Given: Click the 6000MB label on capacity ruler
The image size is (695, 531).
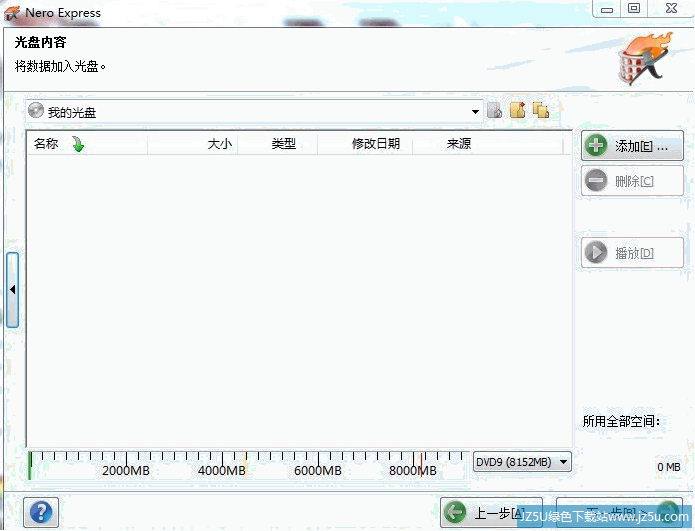Looking at the screenshot, I should (x=318, y=470).
